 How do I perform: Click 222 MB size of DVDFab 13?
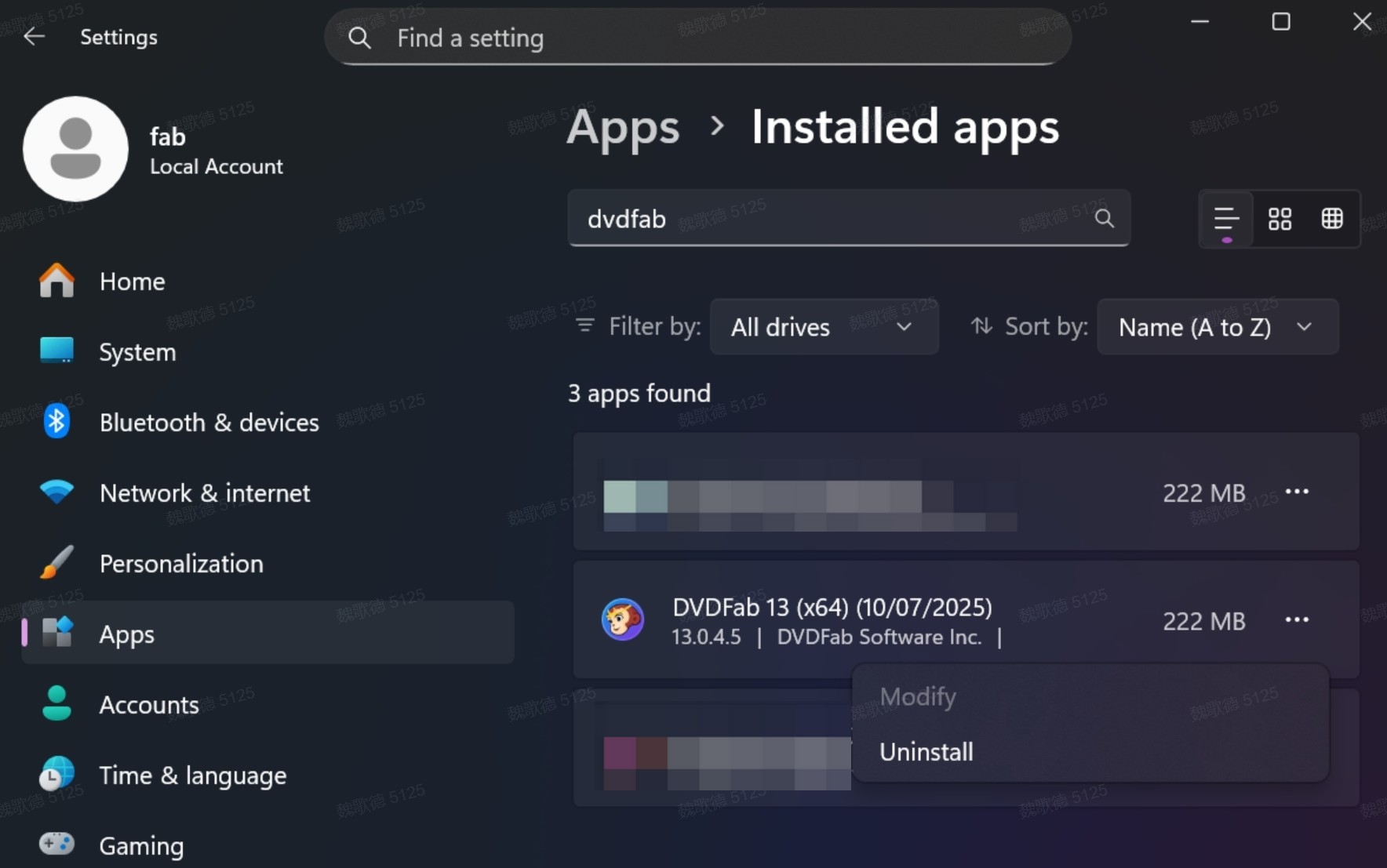point(1203,621)
